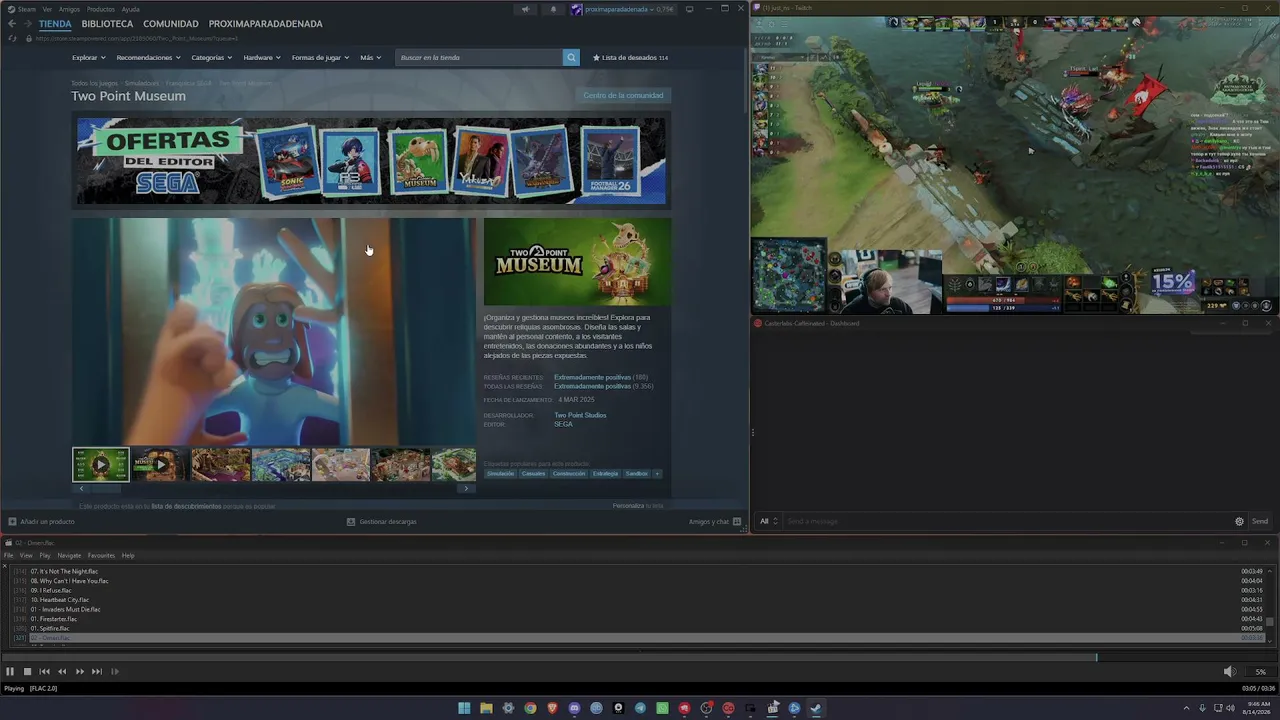Expand the Categorías dropdown

(211, 58)
